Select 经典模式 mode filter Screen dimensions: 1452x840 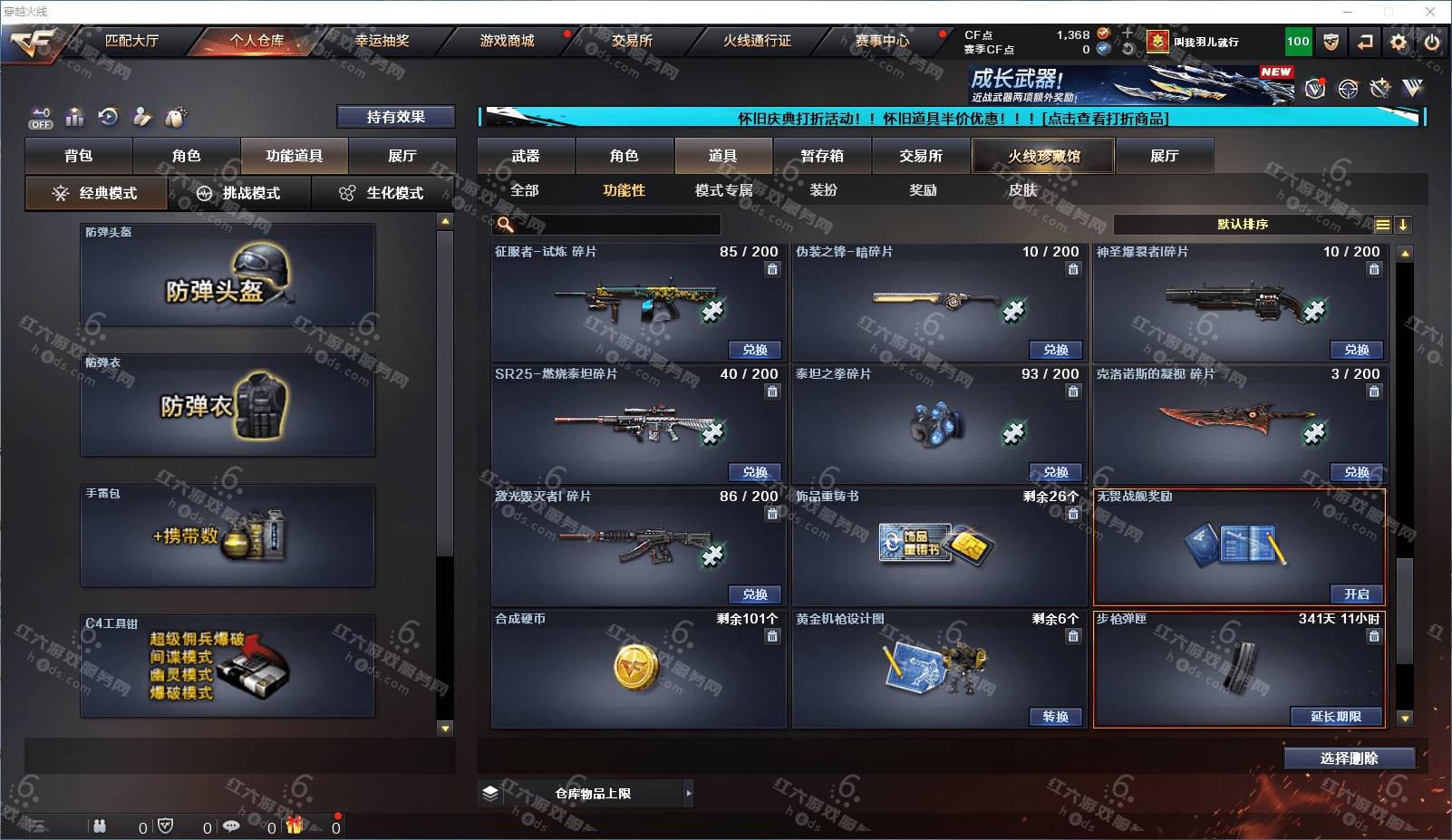click(96, 193)
